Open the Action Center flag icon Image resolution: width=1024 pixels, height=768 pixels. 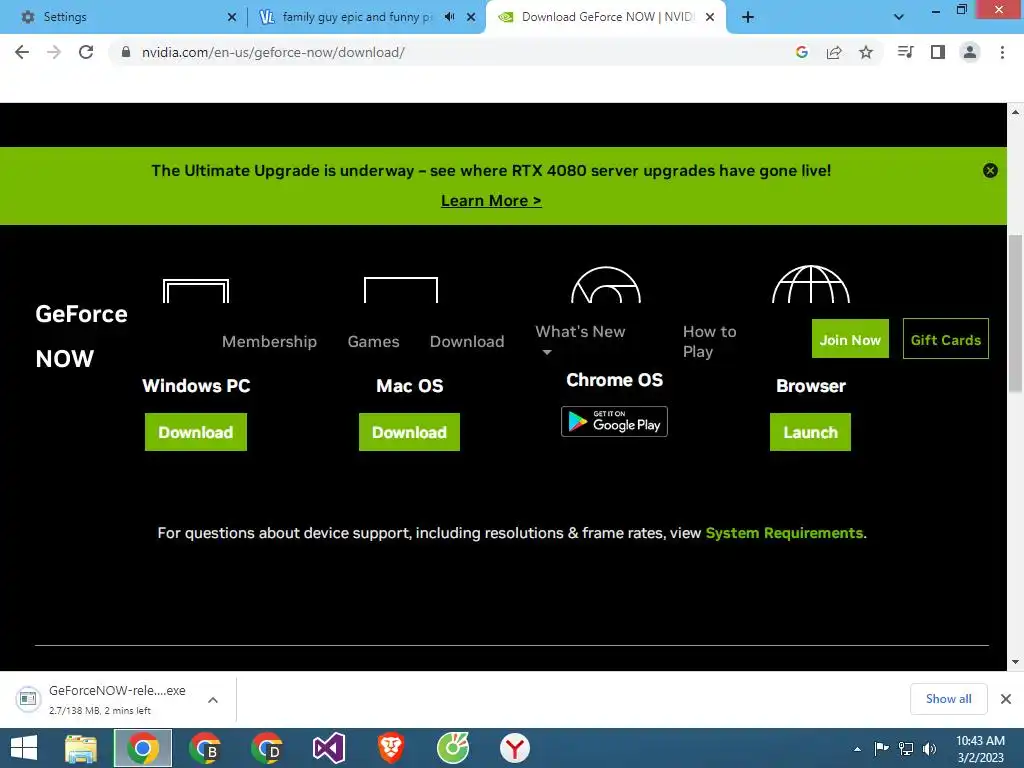coord(881,749)
